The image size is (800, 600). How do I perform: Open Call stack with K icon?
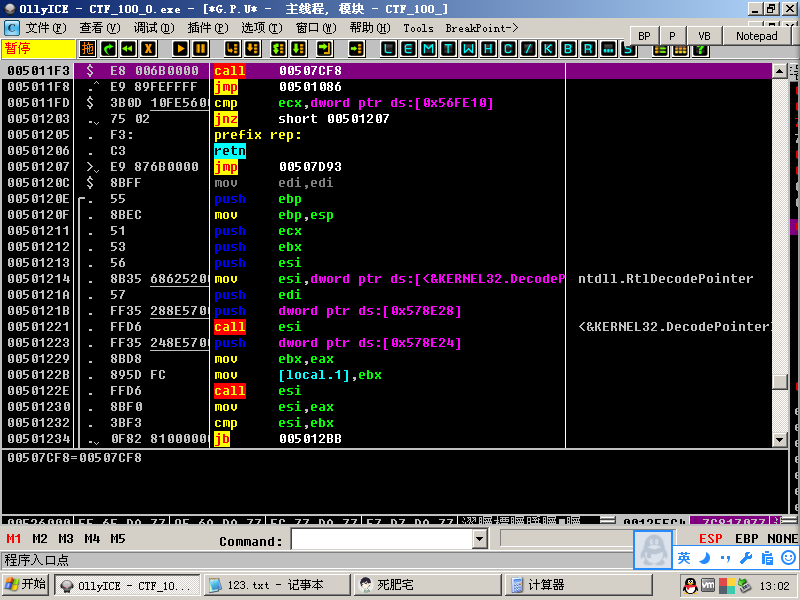click(x=548, y=48)
